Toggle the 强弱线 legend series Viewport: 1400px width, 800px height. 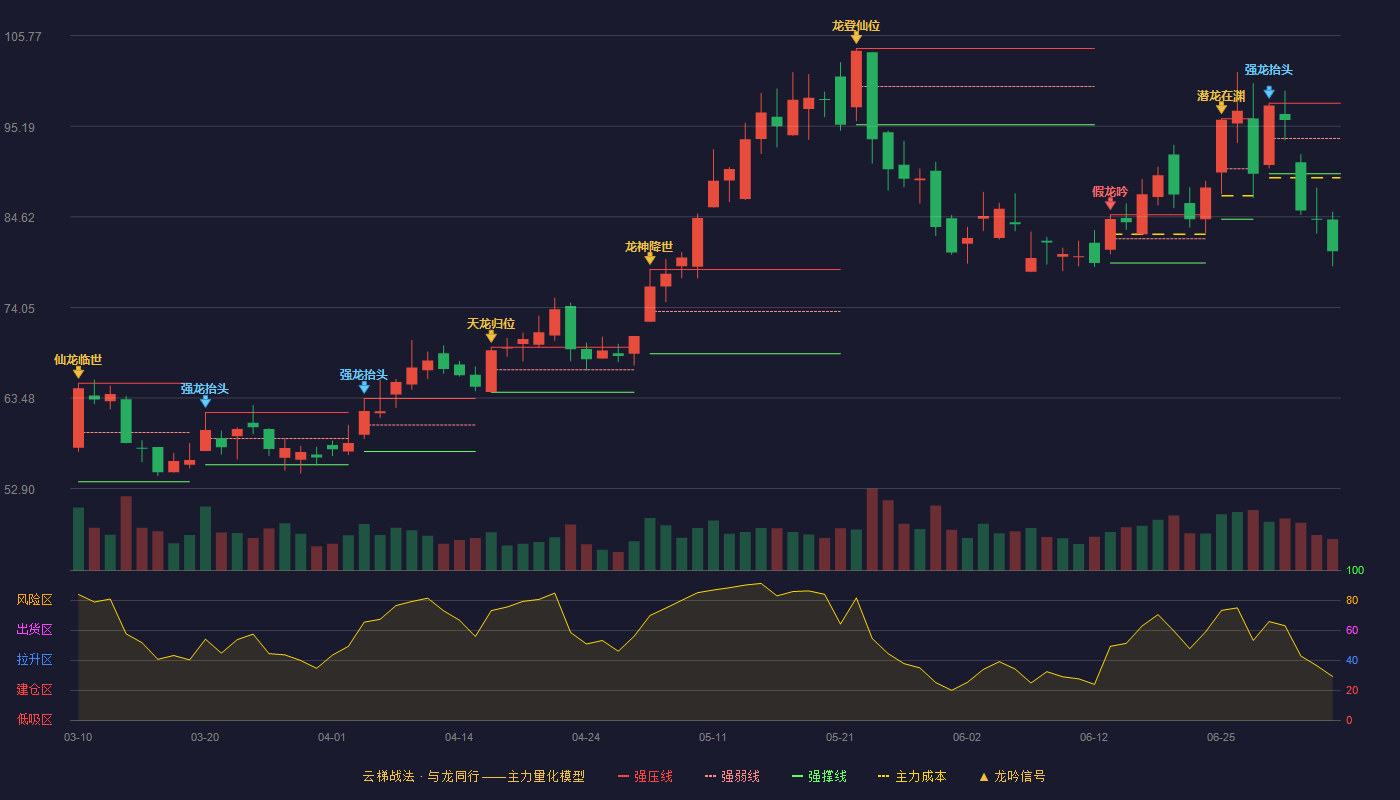[x=732, y=776]
